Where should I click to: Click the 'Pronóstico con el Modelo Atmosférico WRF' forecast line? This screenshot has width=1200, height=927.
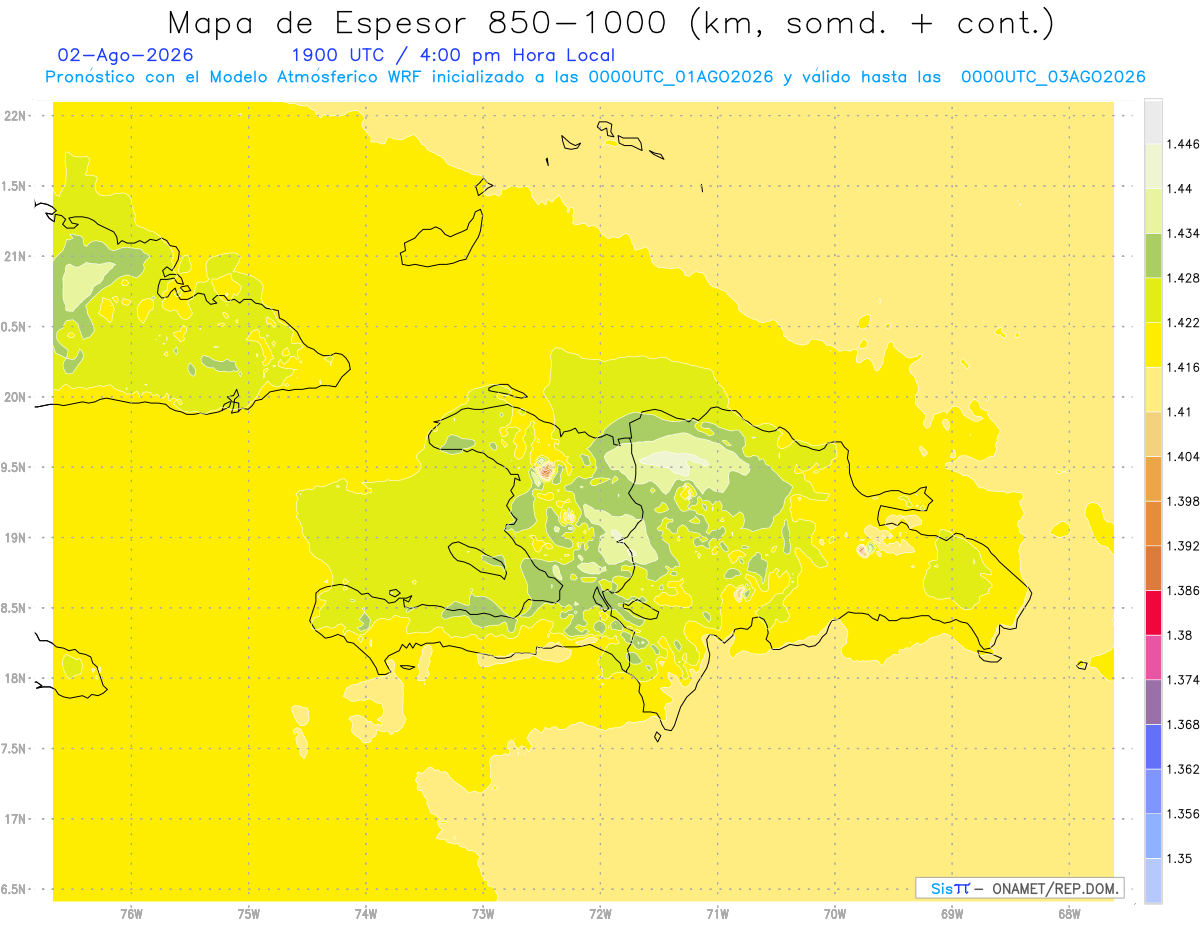point(596,77)
